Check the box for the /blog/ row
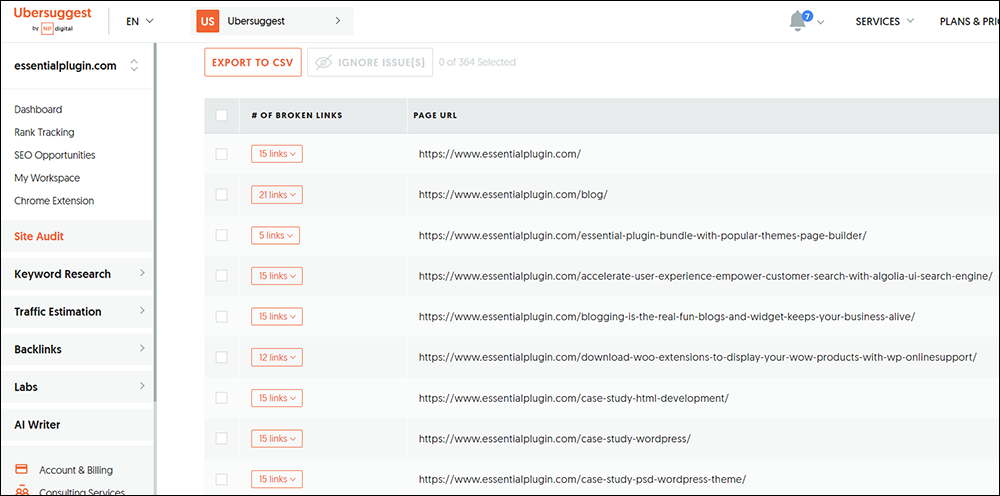The width and height of the screenshot is (1000, 496). 222,195
